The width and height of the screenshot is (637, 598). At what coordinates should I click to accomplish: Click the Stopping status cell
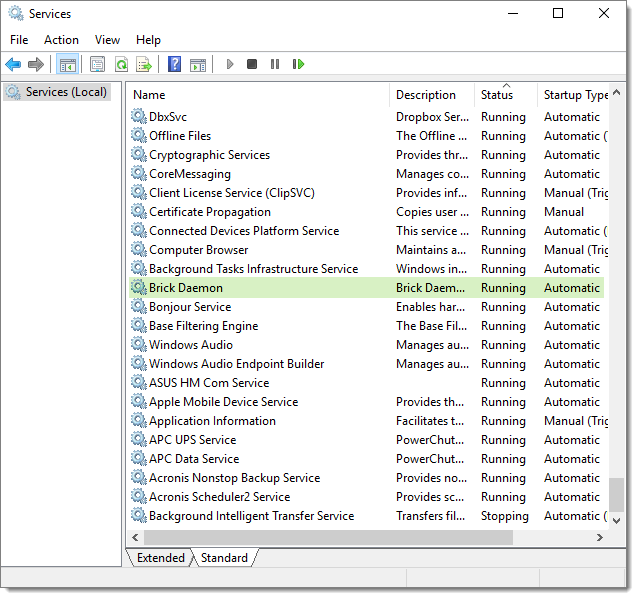tap(505, 516)
